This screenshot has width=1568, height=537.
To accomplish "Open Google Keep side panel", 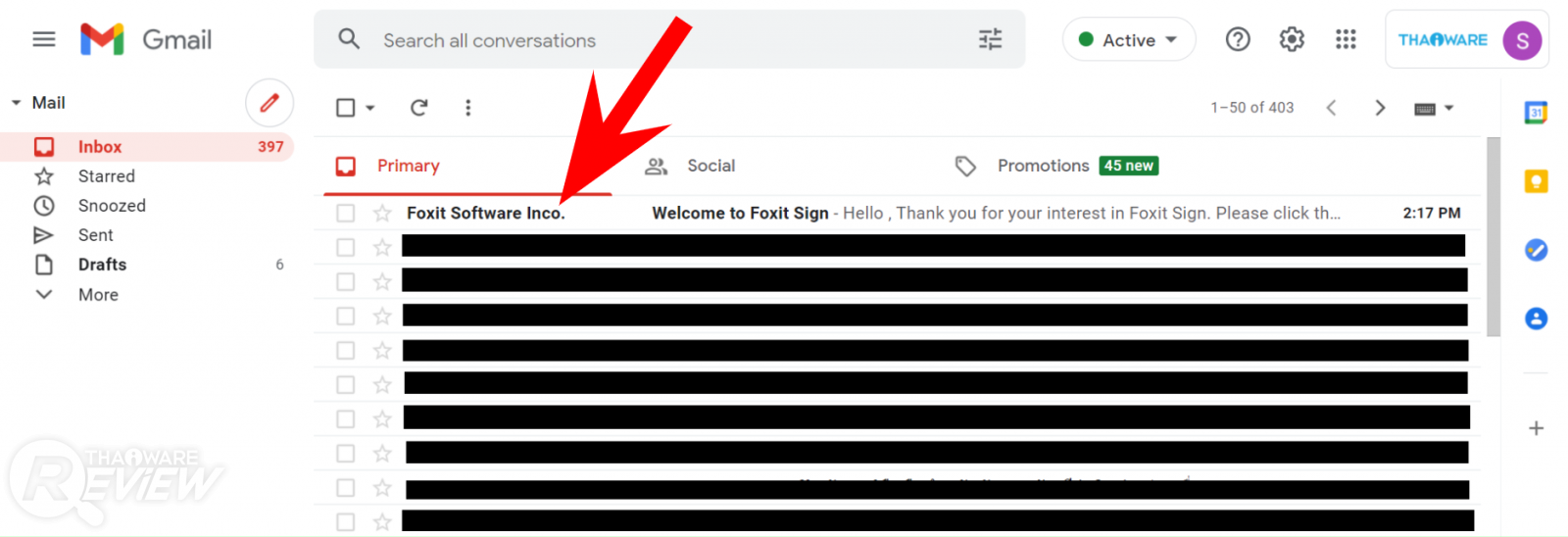I will point(1536,181).
